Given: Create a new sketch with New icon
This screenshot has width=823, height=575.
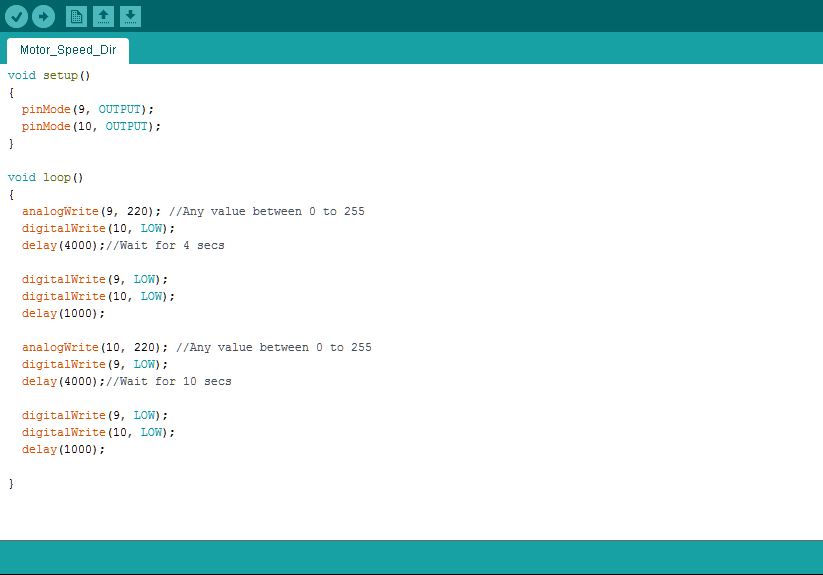Looking at the screenshot, I should coord(76,16).
